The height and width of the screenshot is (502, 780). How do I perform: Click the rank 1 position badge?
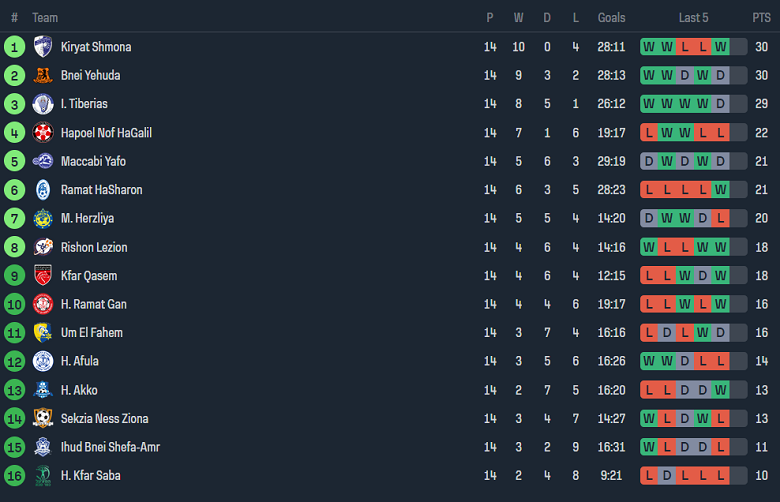coord(14,47)
